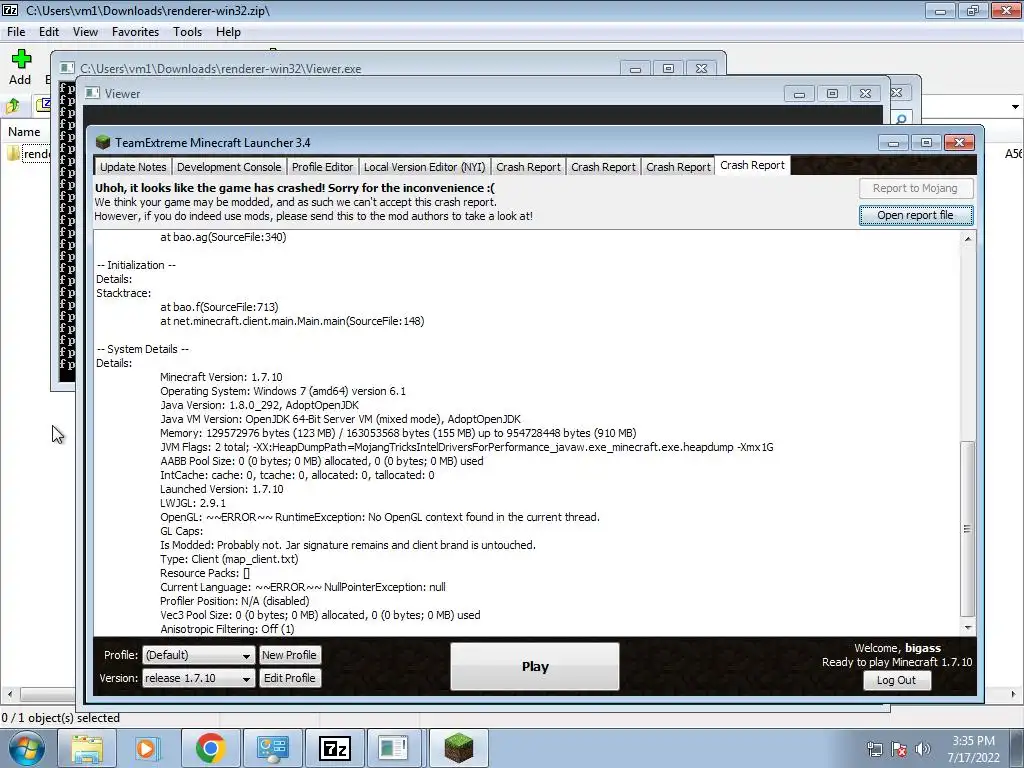This screenshot has width=1024, height=768.
Task: Click the 'Operating System: Windows 7' line
Action: pyautogui.click(x=283, y=391)
